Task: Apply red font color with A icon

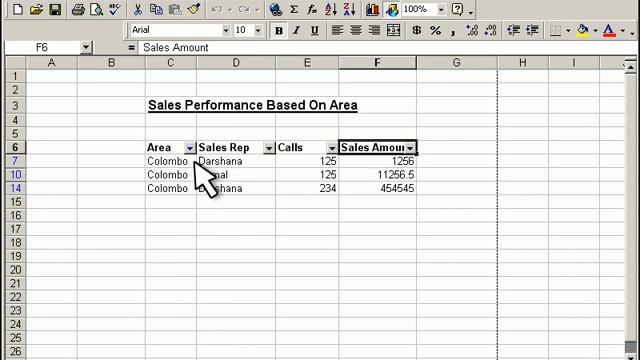Action: pyautogui.click(x=609, y=30)
